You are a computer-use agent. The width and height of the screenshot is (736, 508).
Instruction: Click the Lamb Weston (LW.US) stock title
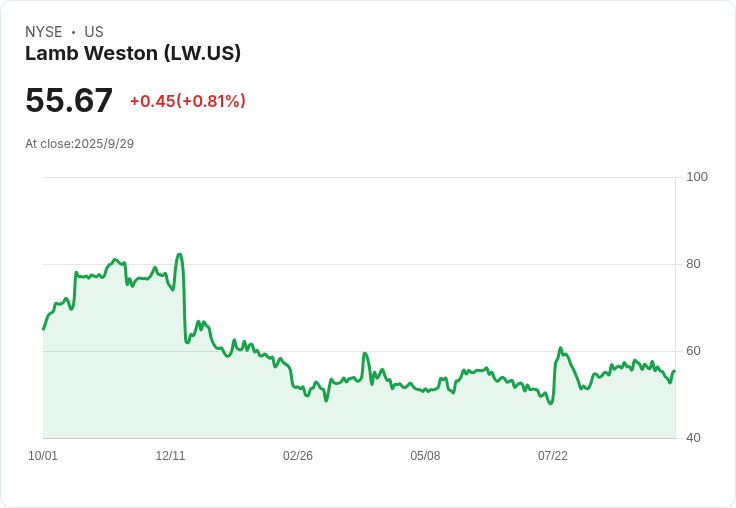(133, 53)
